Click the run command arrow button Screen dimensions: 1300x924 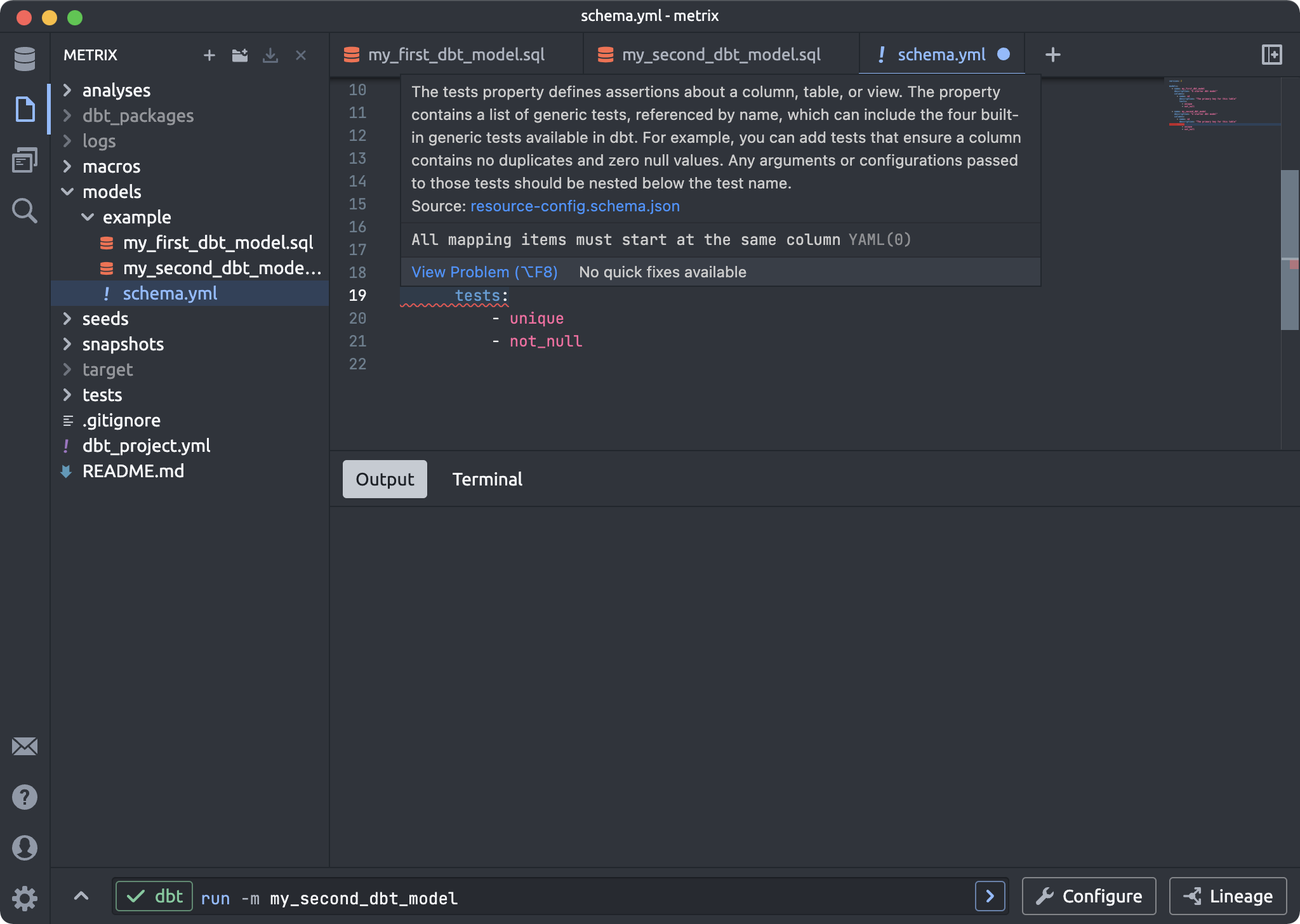point(990,896)
